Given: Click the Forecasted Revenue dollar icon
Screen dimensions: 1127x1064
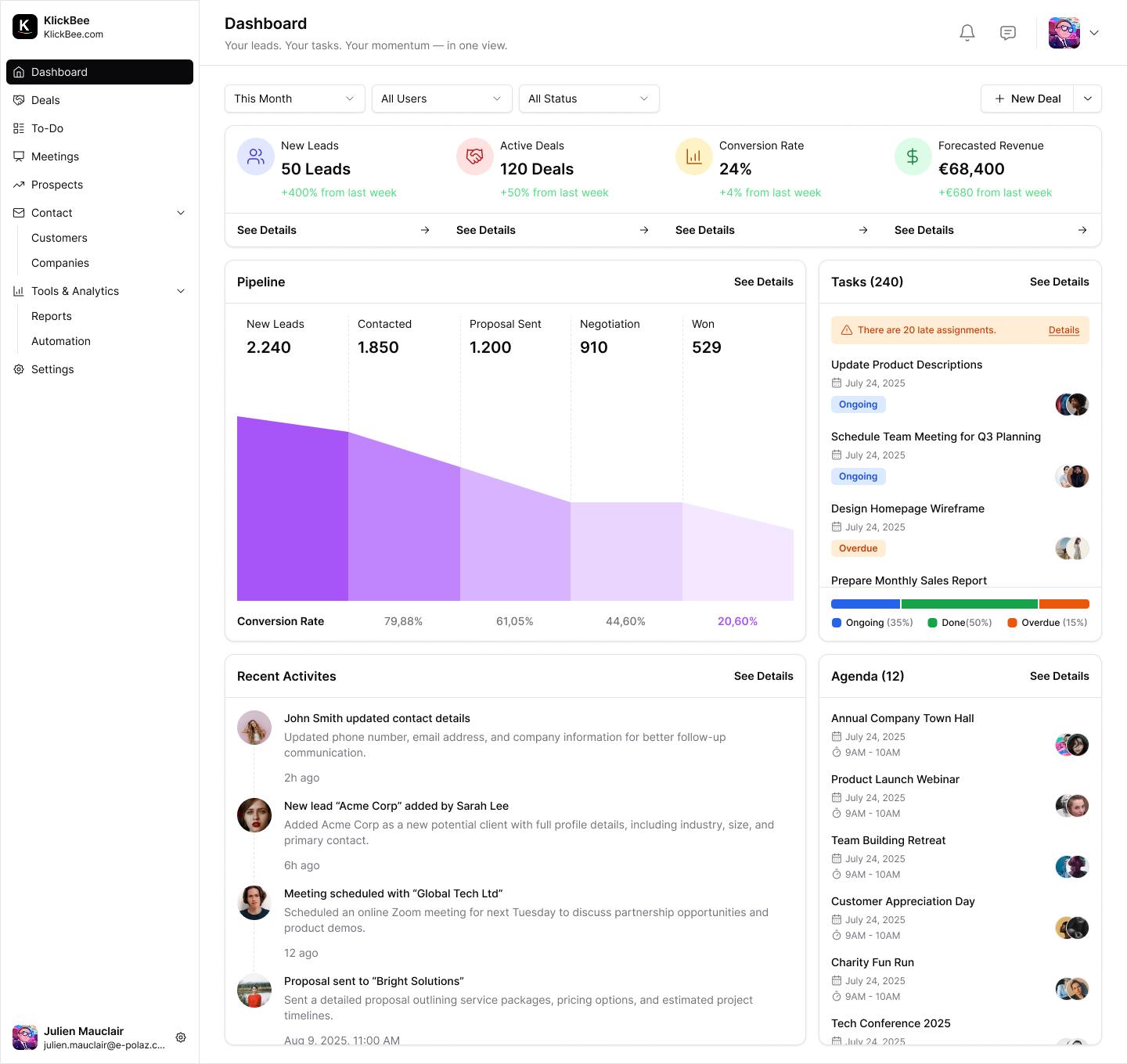Looking at the screenshot, I should (x=913, y=156).
